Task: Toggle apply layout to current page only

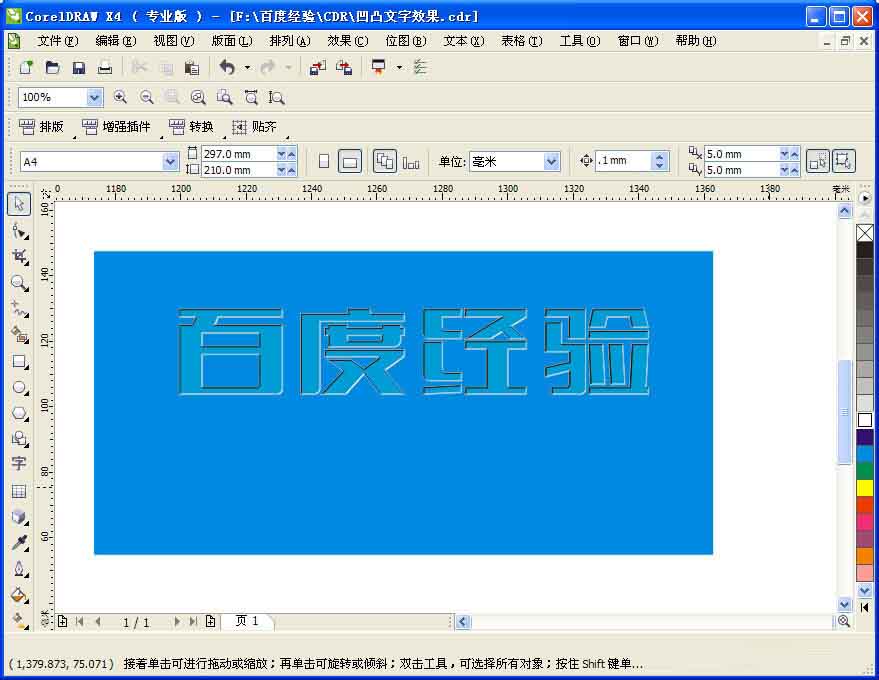Action: tap(411, 163)
